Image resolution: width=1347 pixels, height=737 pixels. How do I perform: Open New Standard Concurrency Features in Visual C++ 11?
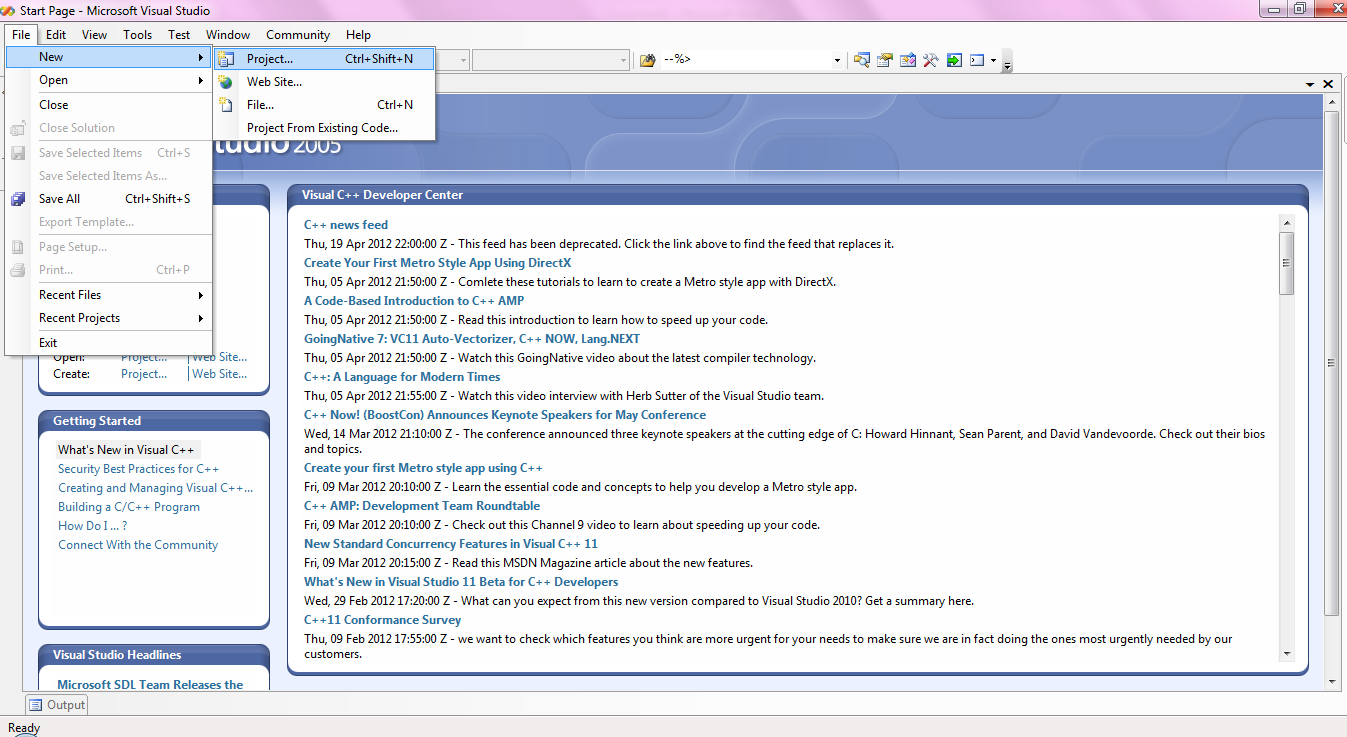click(x=451, y=544)
